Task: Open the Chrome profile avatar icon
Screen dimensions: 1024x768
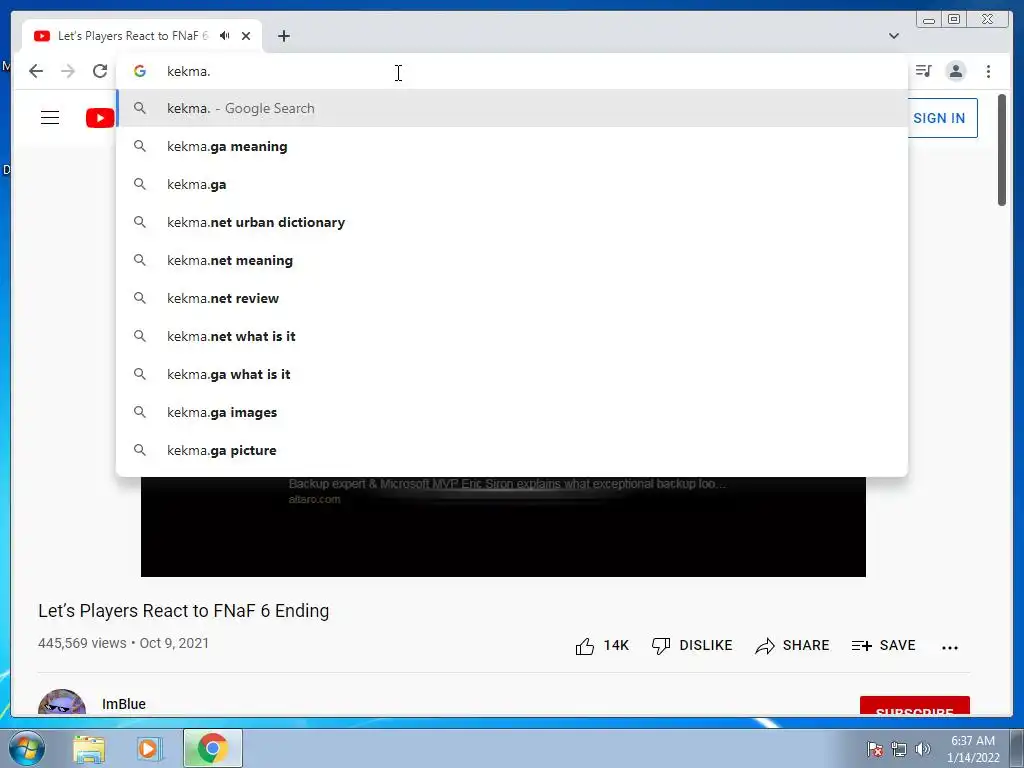Action: click(x=955, y=71)
